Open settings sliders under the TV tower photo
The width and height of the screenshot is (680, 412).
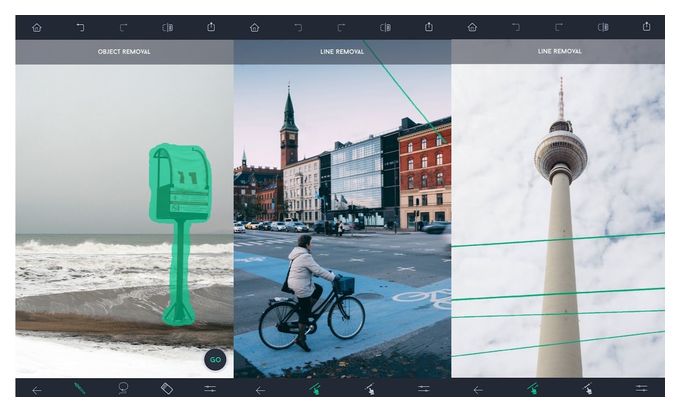coord(641,388)
